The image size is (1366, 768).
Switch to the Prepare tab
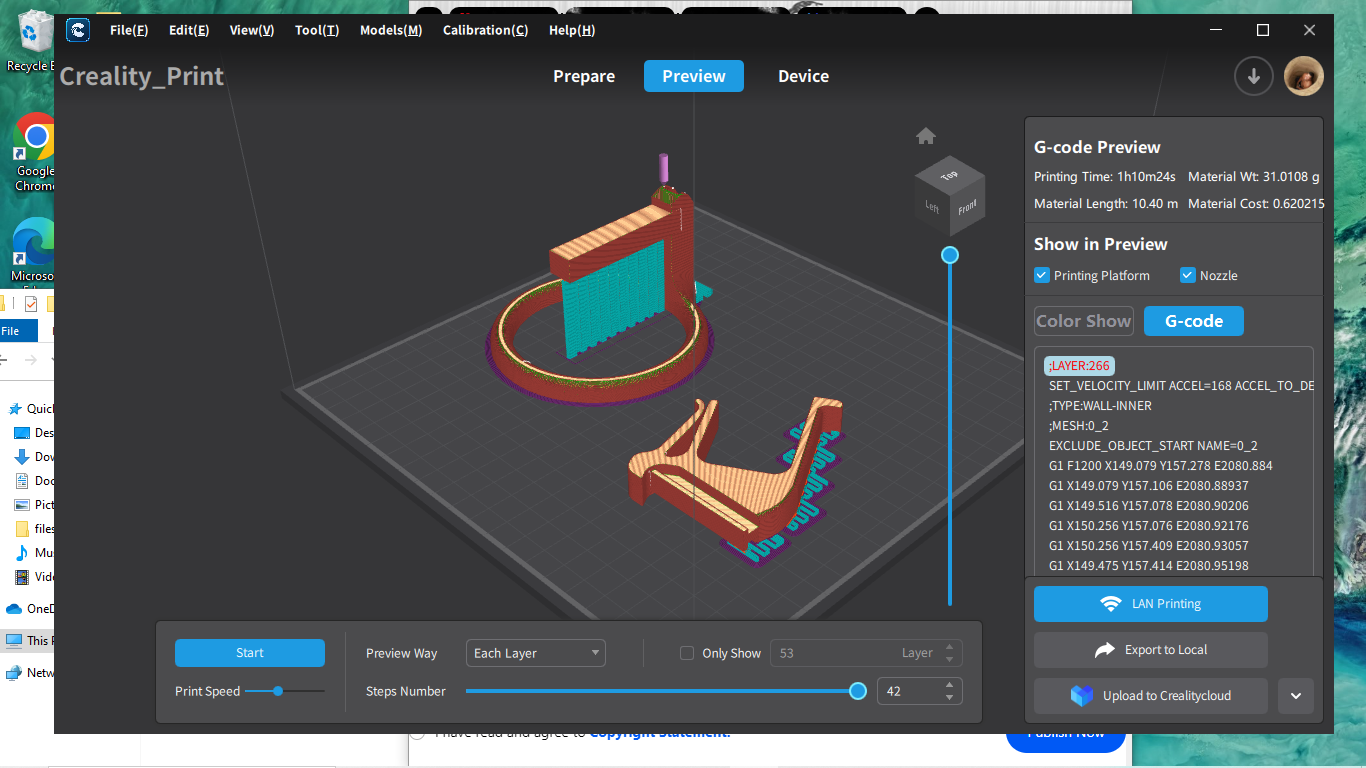(x=584, y=76)
